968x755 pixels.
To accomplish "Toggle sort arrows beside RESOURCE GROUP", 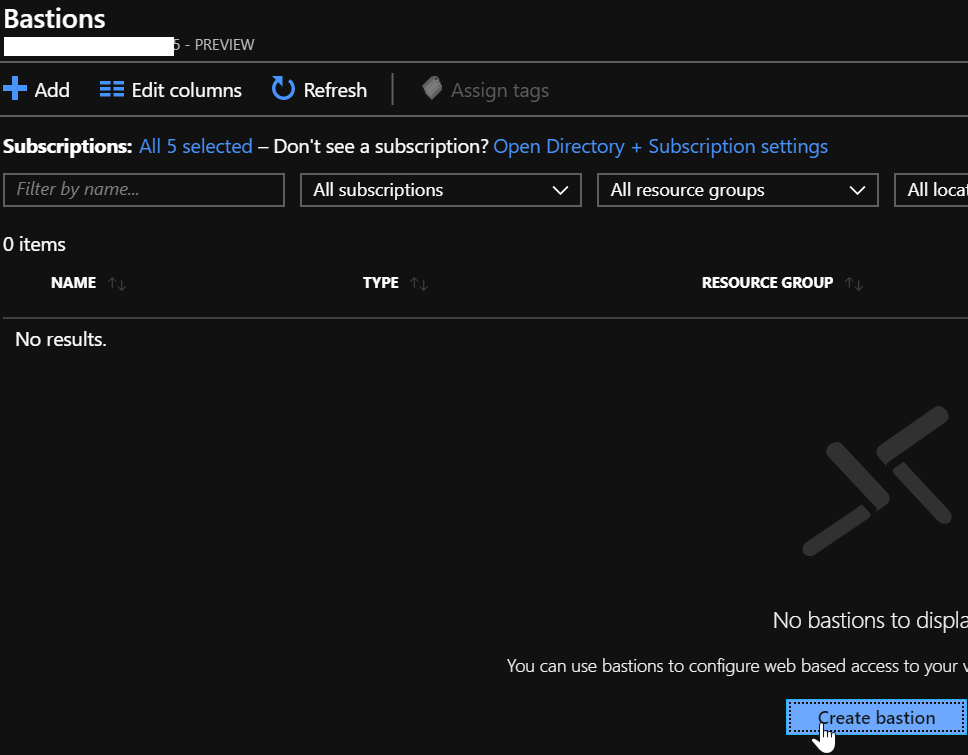I will point(853,284).
